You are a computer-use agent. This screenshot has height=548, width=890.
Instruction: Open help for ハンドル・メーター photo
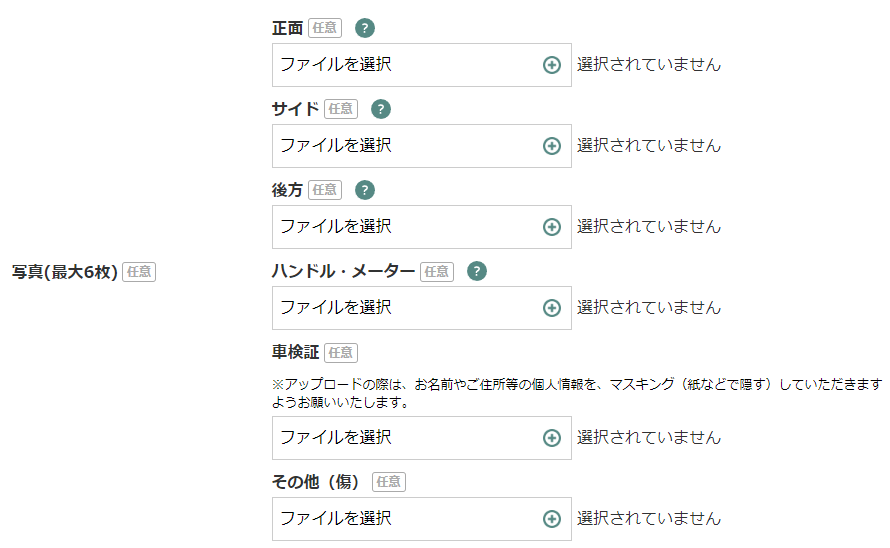point(477,271)
